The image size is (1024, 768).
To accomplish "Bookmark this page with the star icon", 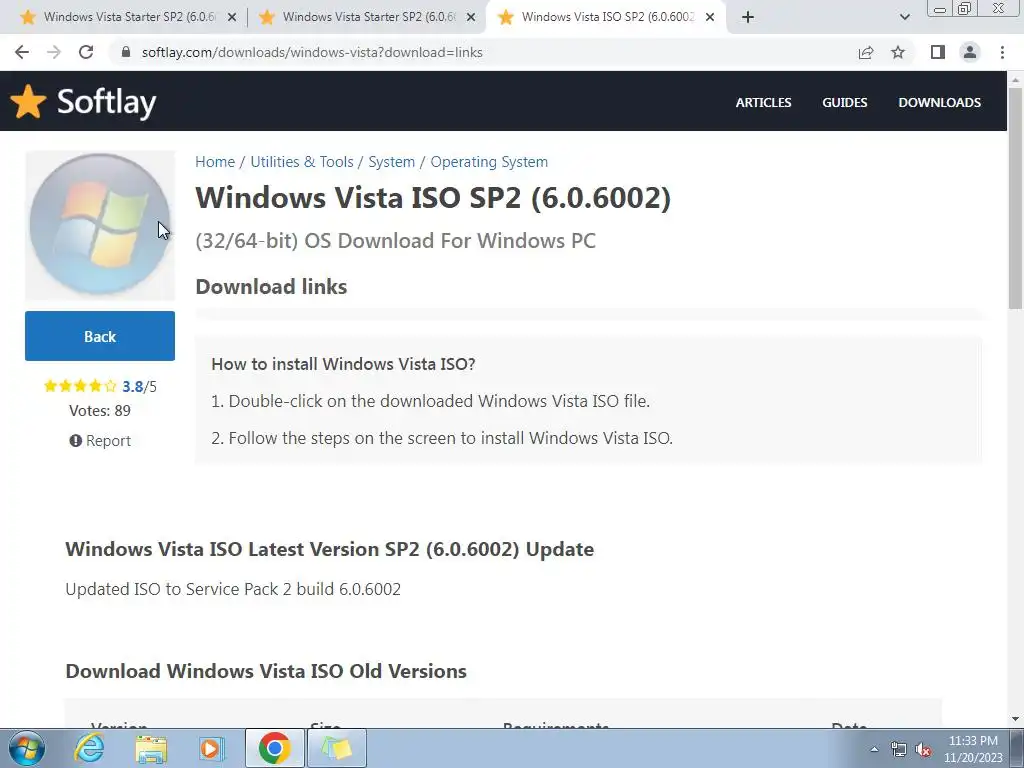I will tap(899, 52).
